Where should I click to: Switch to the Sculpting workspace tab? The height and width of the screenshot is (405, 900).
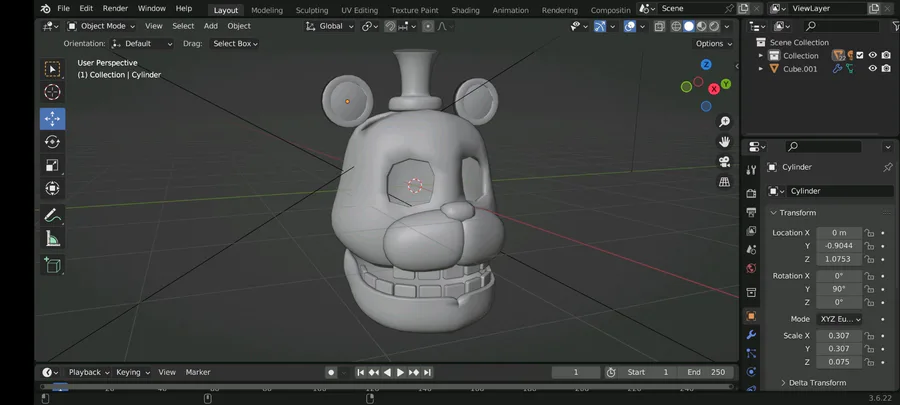click(x=312, y=10)
